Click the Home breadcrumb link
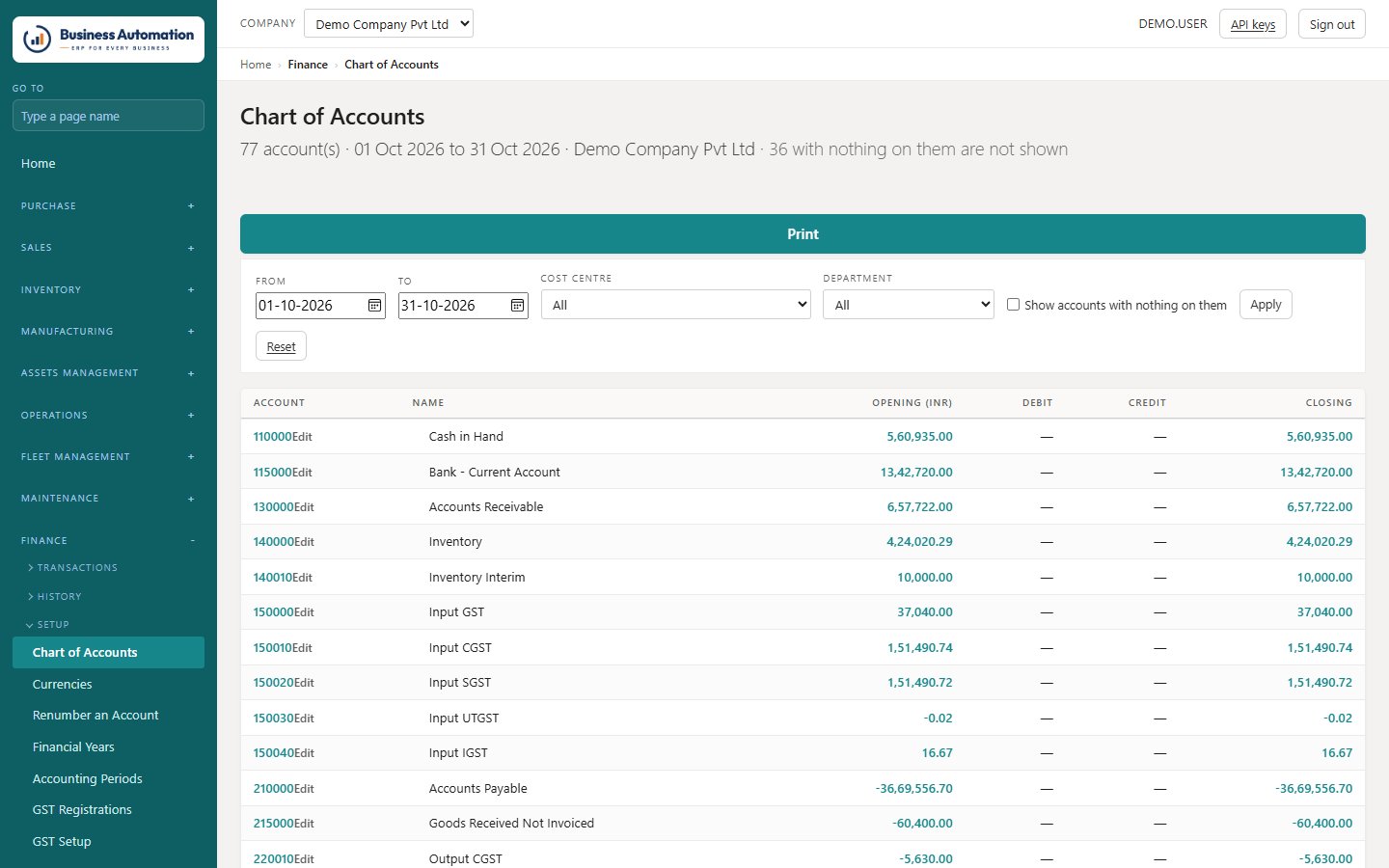1389x868 pixels. (x=256, y=65)
